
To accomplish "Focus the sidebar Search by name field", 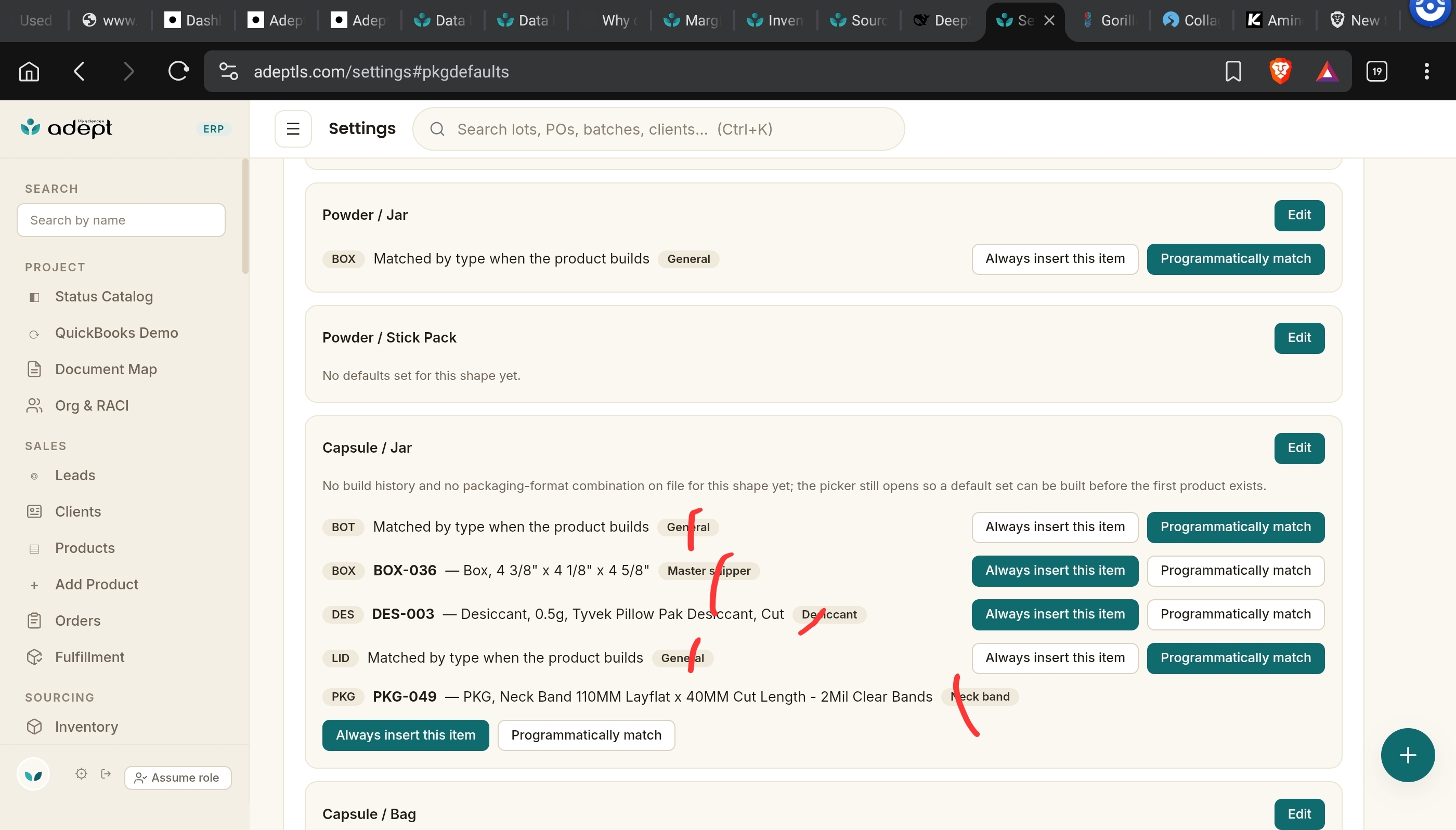I will [x=121, y=220].
